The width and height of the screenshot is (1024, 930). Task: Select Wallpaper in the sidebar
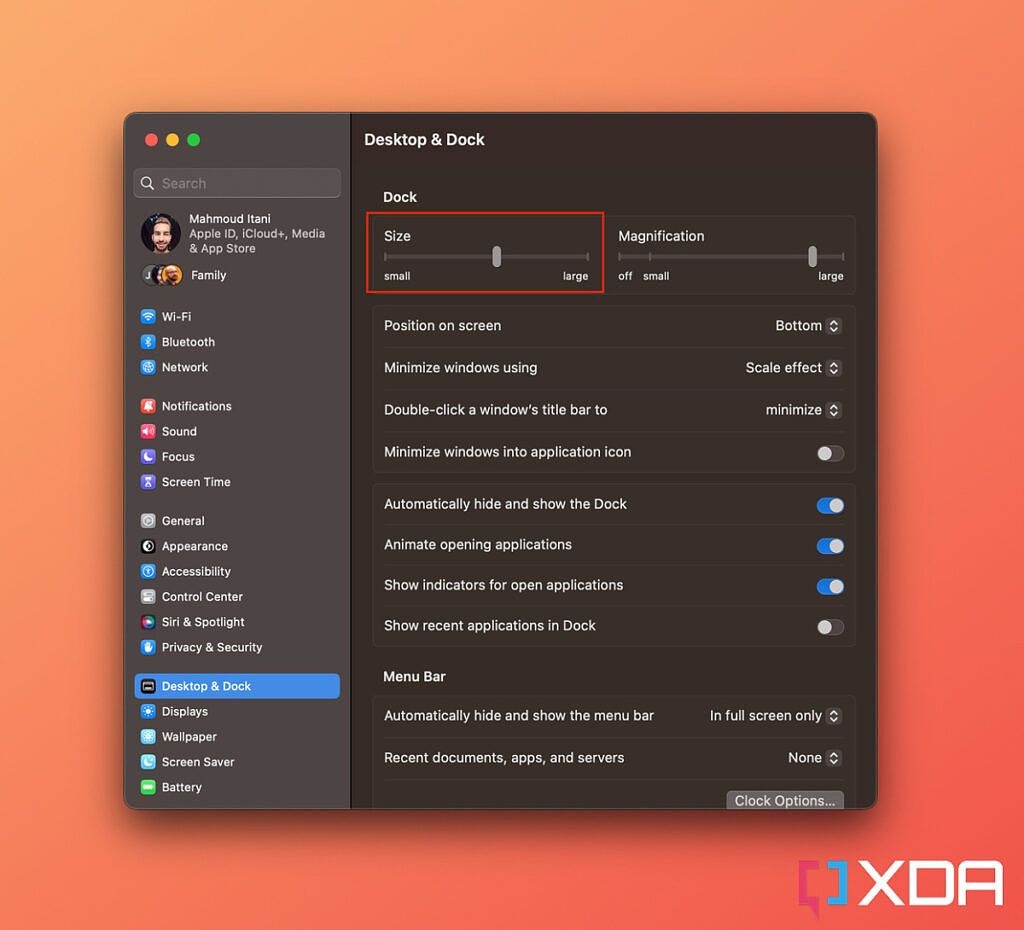point(185,736)
